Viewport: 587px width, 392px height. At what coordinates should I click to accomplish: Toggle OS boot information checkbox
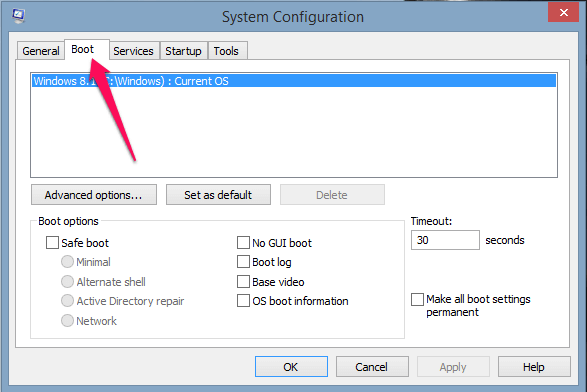243,301
